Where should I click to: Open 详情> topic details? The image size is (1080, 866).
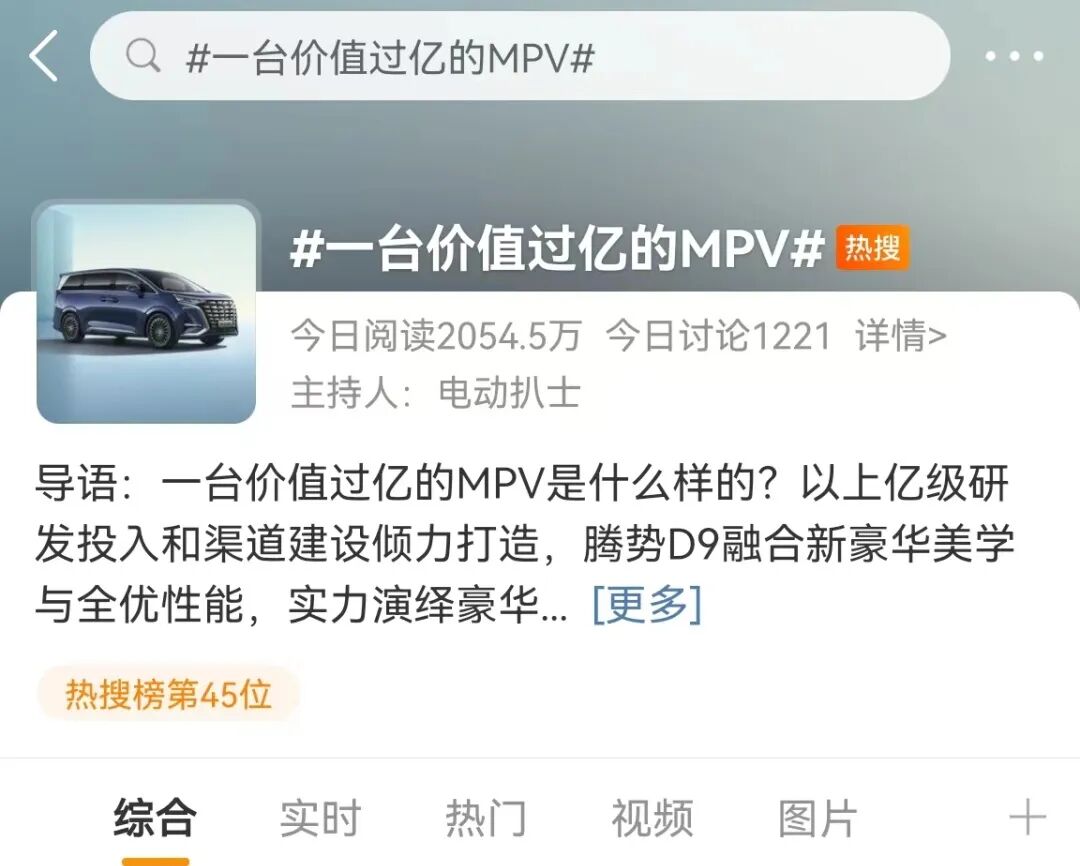(x=901, y=336)
